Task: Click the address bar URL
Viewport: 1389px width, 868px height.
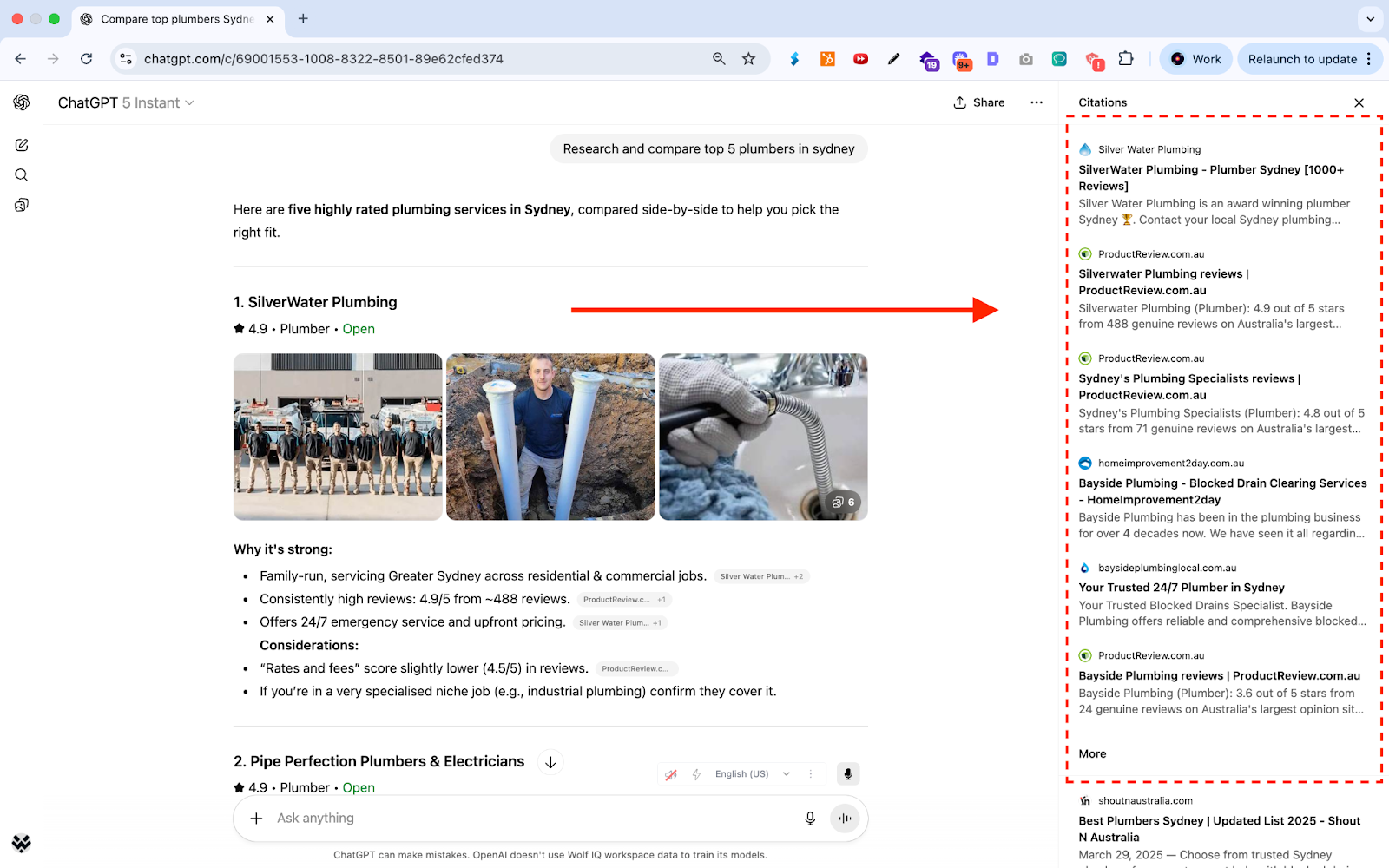Action: tap(324, 59)
